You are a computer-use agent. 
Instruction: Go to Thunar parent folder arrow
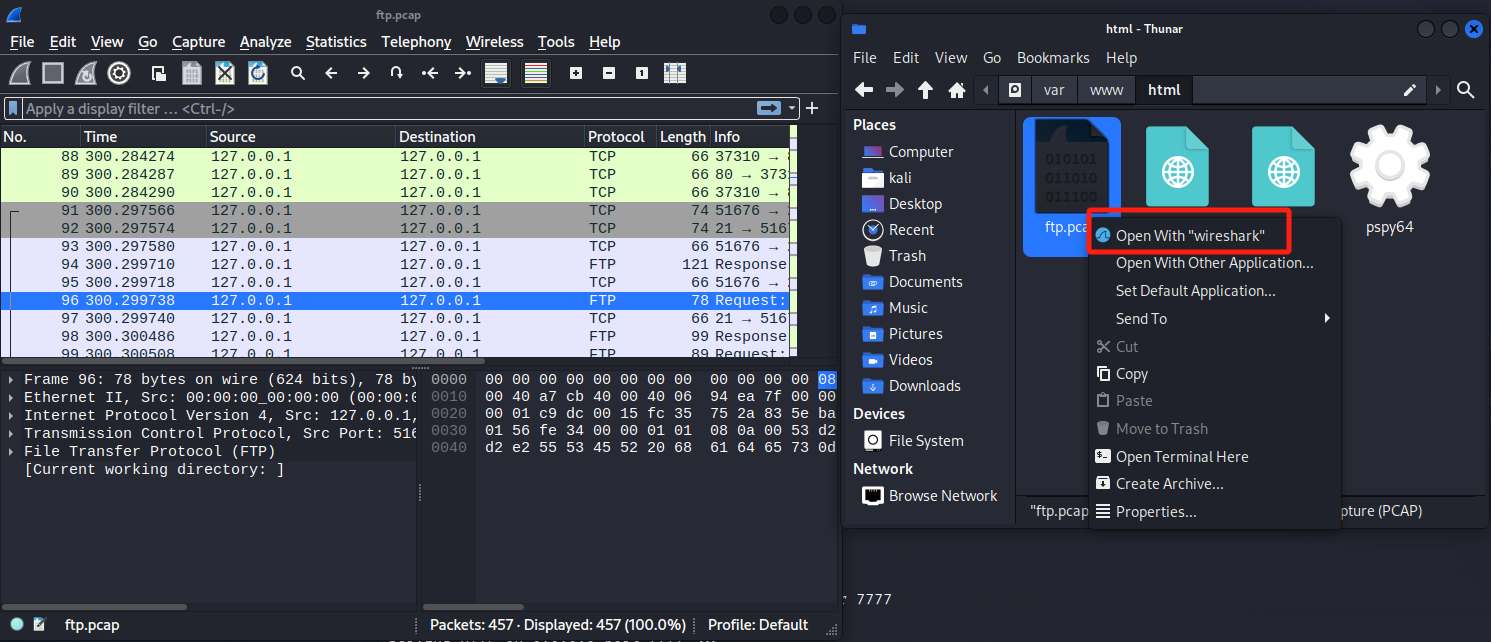tap(925, 90)
